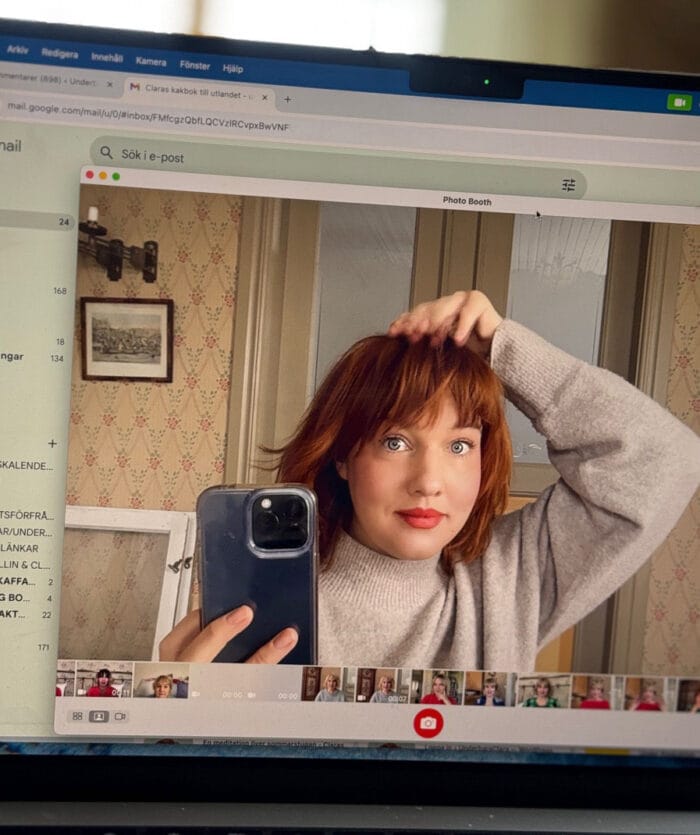
Task: Open Gmail search filter options icon
Action: (x=568, y=185)
